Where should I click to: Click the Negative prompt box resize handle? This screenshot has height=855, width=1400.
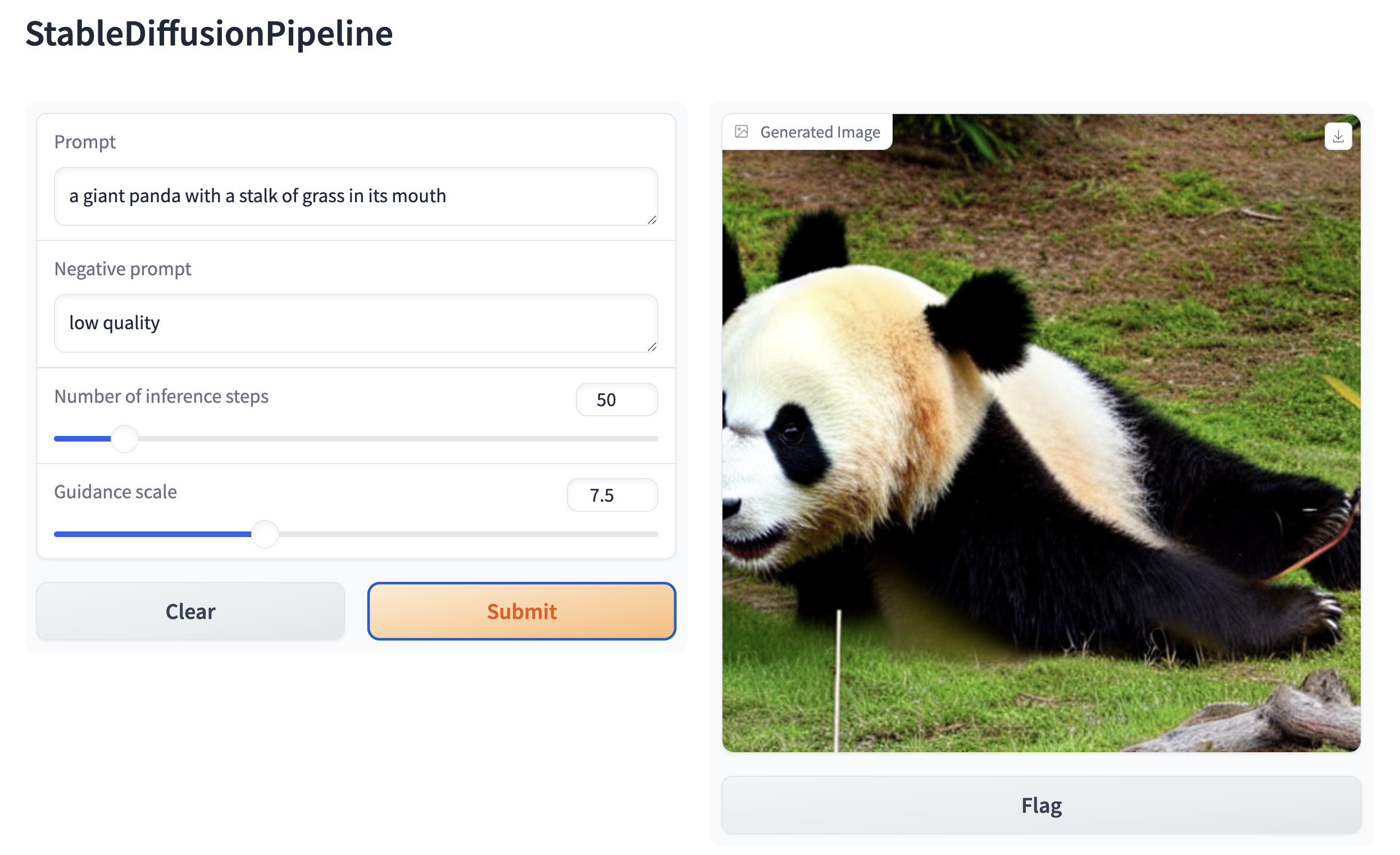tap(652, 347)
